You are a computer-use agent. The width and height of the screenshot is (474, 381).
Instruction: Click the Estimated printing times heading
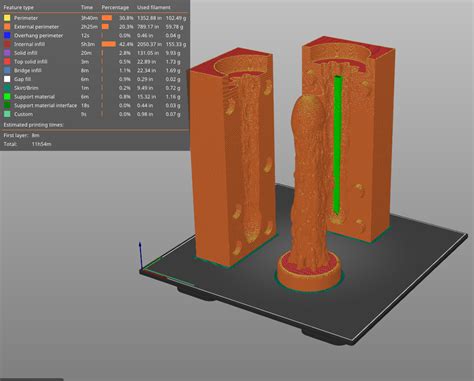pos(34,125)
